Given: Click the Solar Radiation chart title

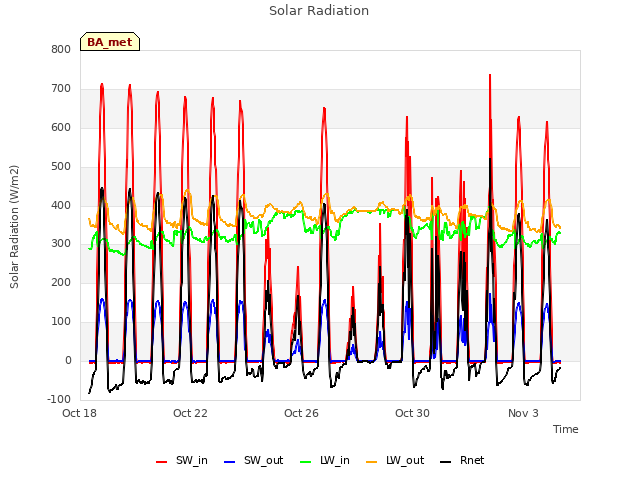Looking at the screenshot, I should 319,11.
